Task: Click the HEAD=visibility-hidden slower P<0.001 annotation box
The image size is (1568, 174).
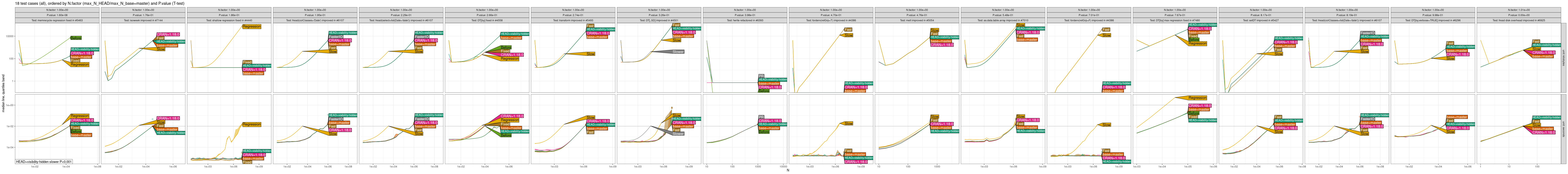Action: (44, 162)
